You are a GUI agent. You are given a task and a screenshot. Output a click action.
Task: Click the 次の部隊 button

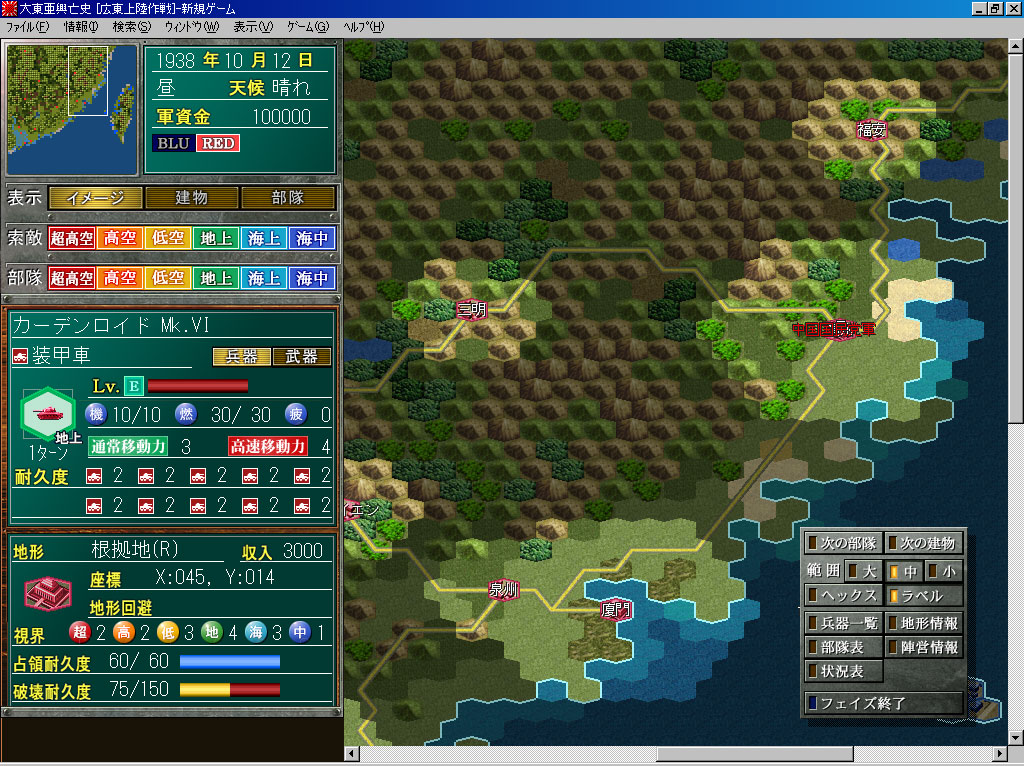pos(843,543)
